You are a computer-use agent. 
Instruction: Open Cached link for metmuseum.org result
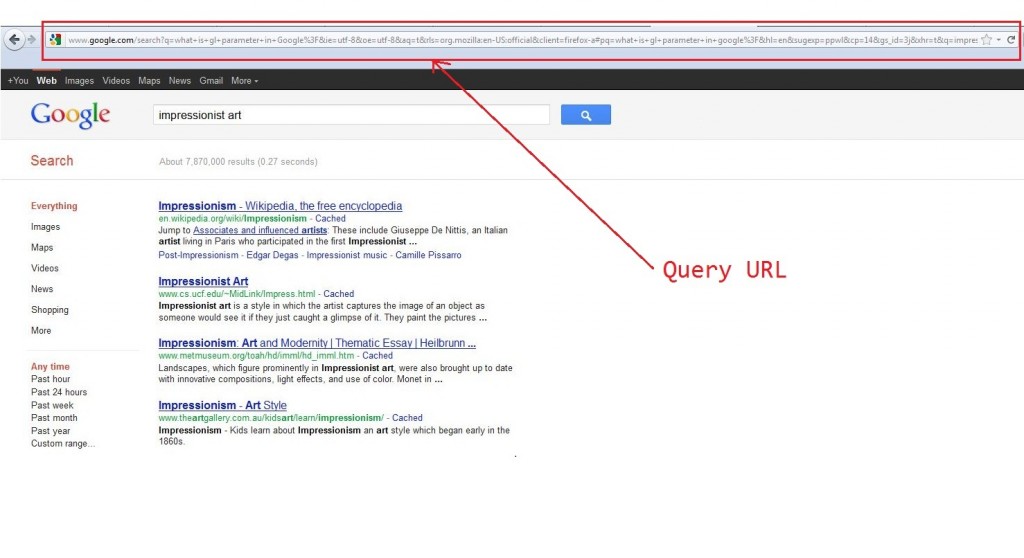(377, 356)
